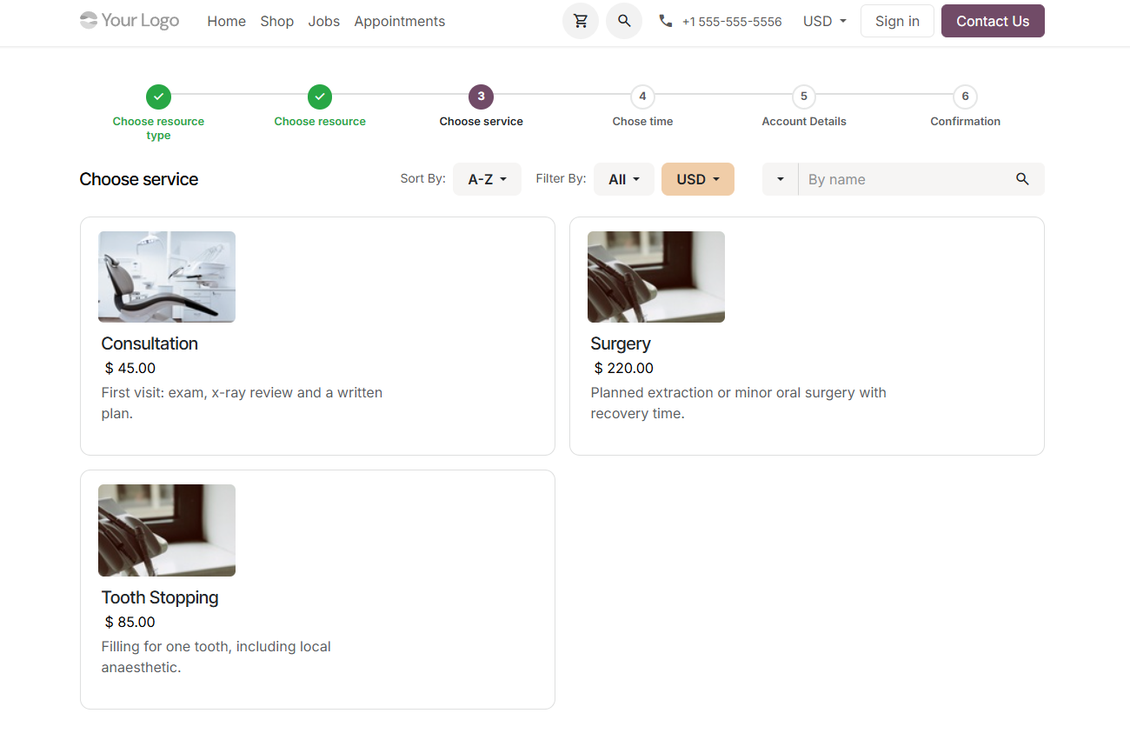This screenshot has width=1130, height=740.
Task: Click the Planned extraction description text
Action: pos(738,403)
